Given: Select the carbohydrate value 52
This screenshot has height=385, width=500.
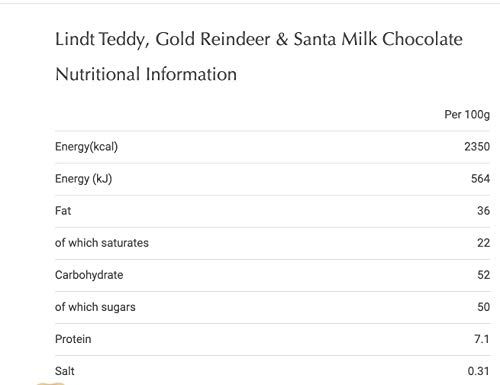Looking at the screenshot, I should [x=483, y=275].
